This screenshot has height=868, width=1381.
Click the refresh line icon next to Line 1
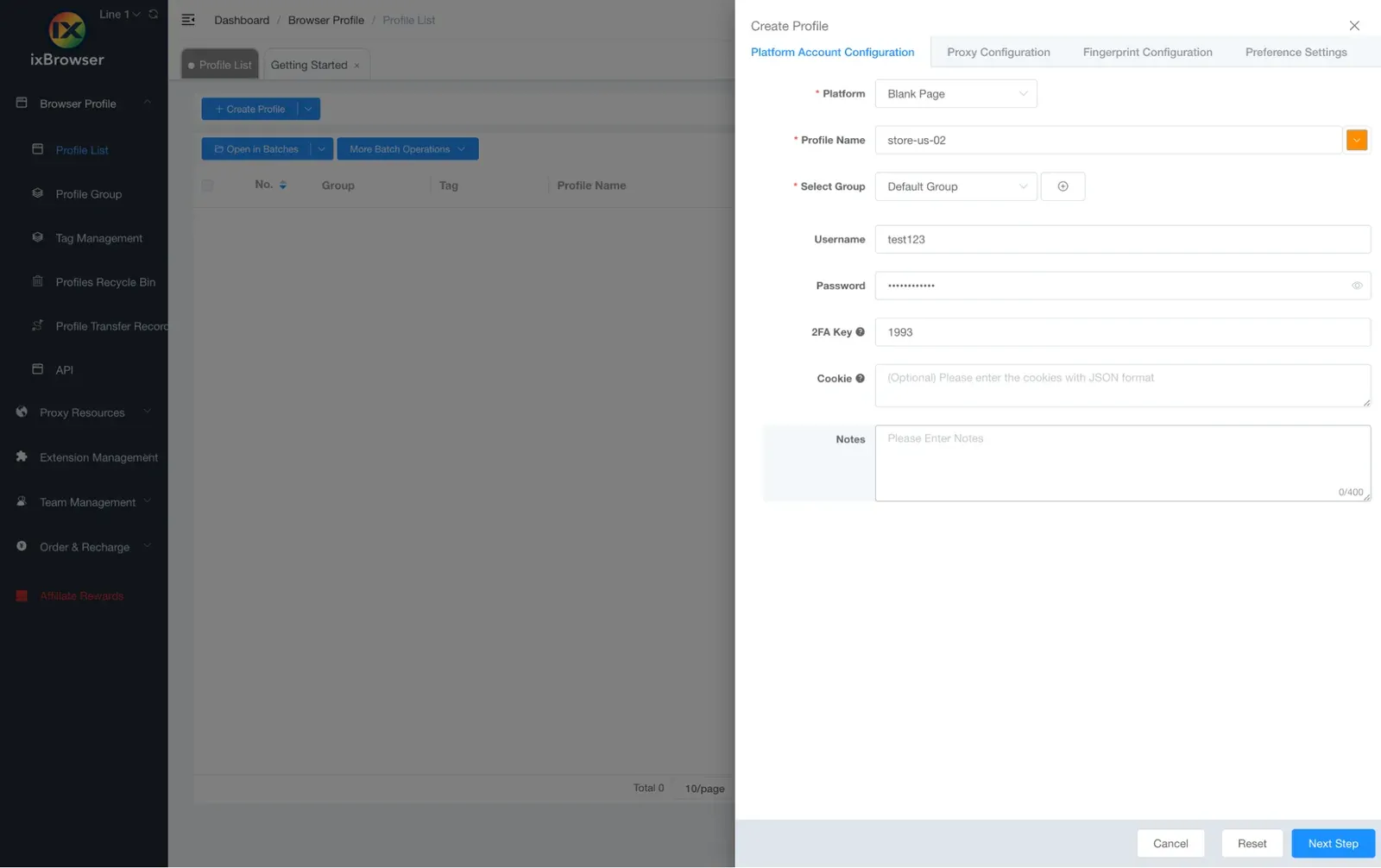tap(154, 14)
